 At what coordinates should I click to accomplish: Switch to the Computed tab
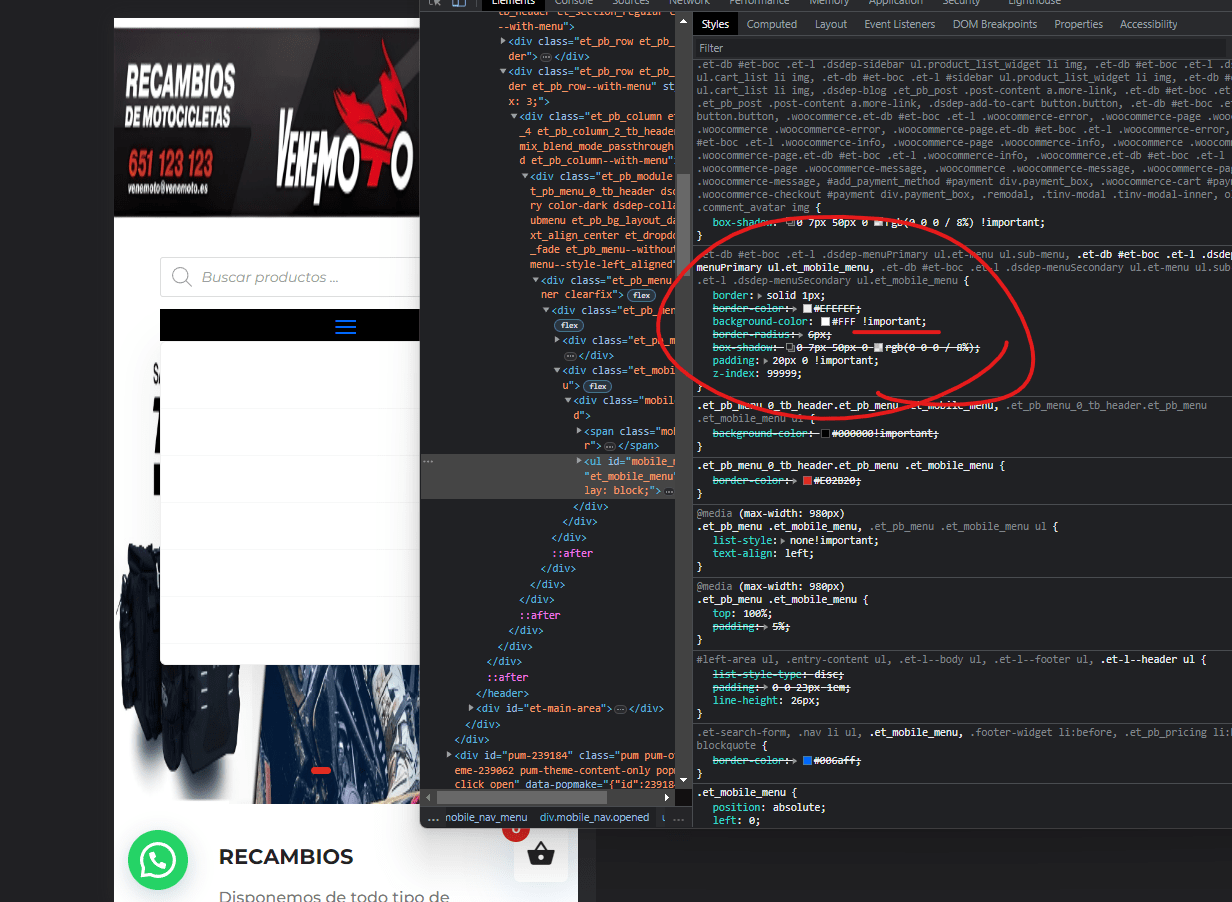pos(772,24)
